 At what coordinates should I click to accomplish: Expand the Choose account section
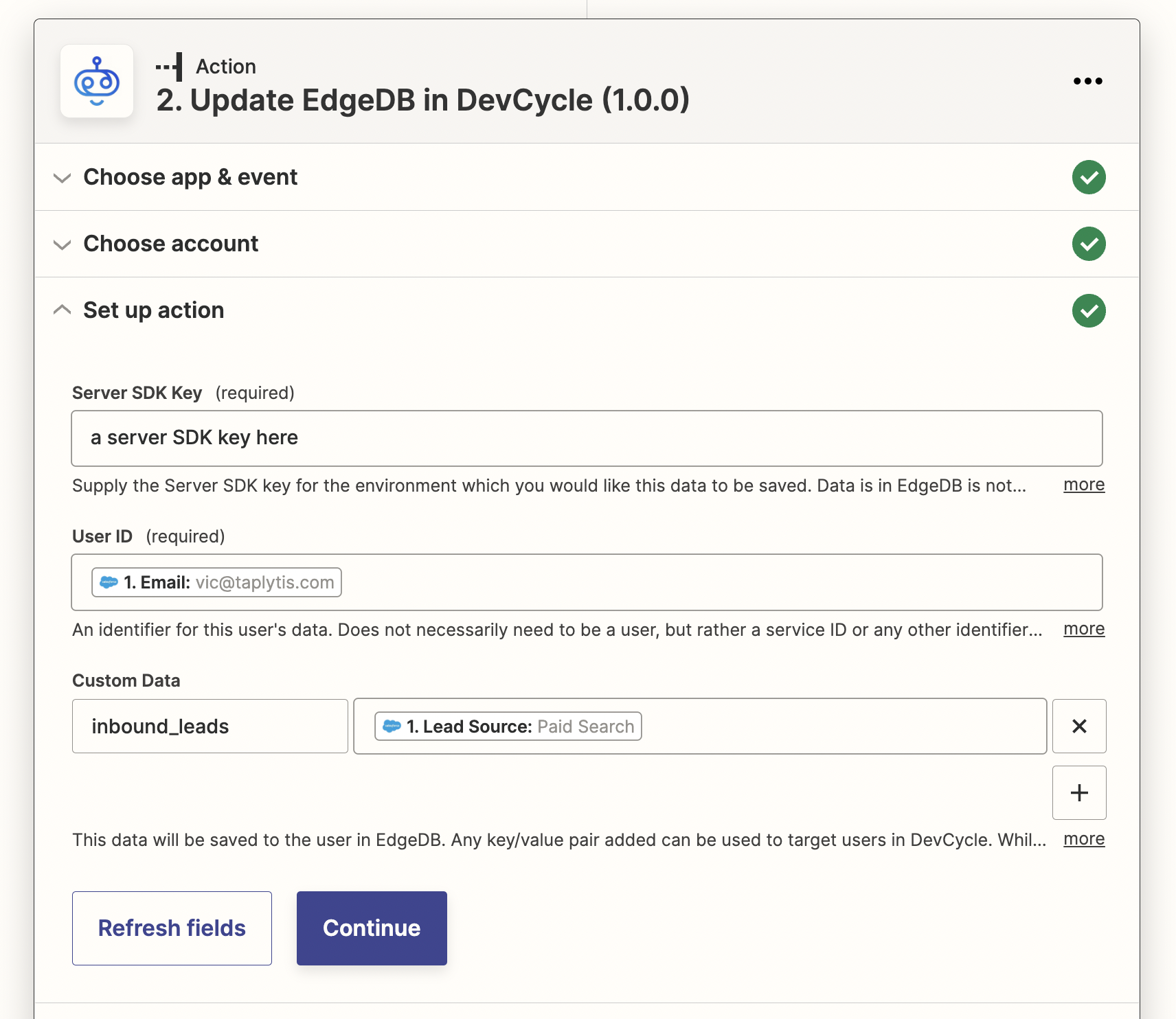[170, 244]
